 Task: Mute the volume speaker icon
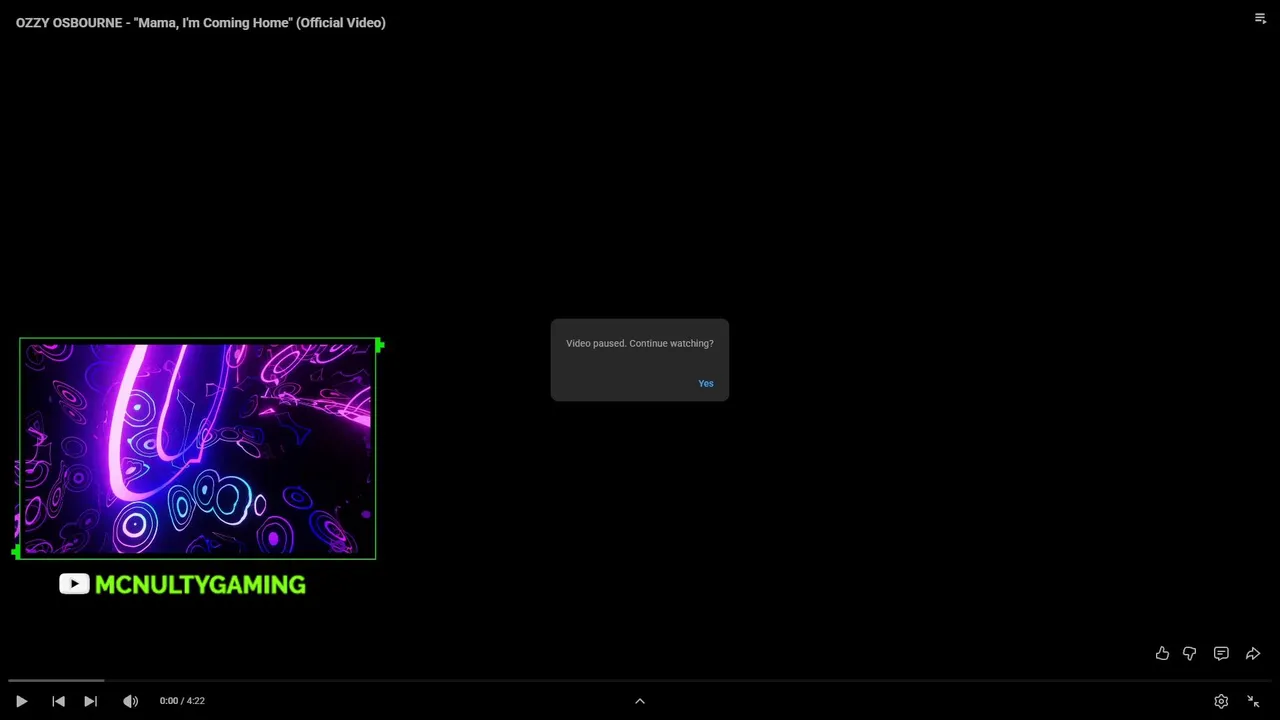(130, 701)
